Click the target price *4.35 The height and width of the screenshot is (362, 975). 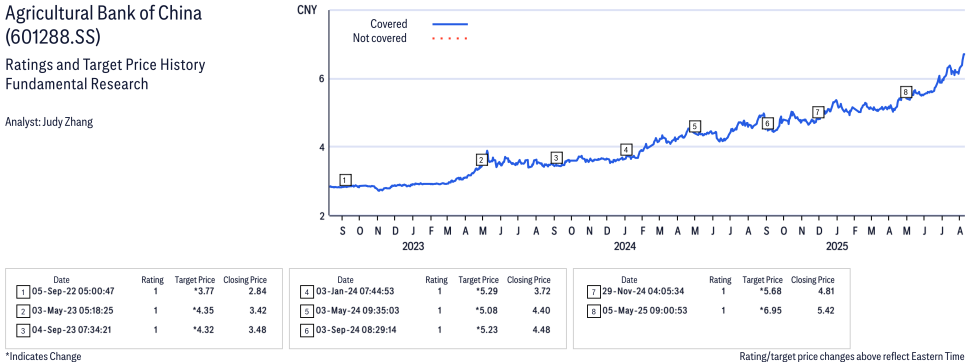(x=204, y=310)
